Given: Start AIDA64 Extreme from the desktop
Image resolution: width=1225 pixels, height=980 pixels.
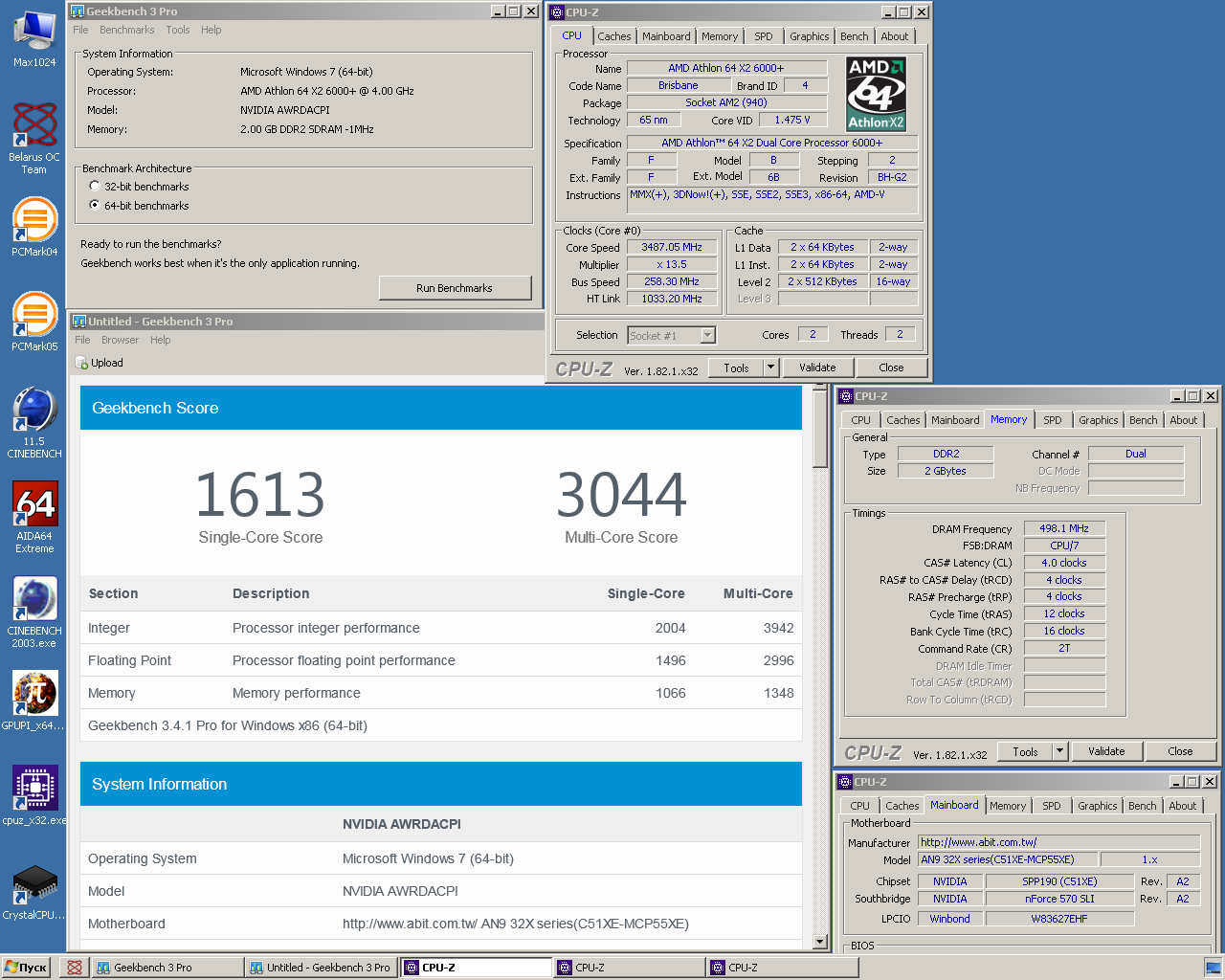Looking at the screenshot, I should pyautogui.click(x=34, y=517).
